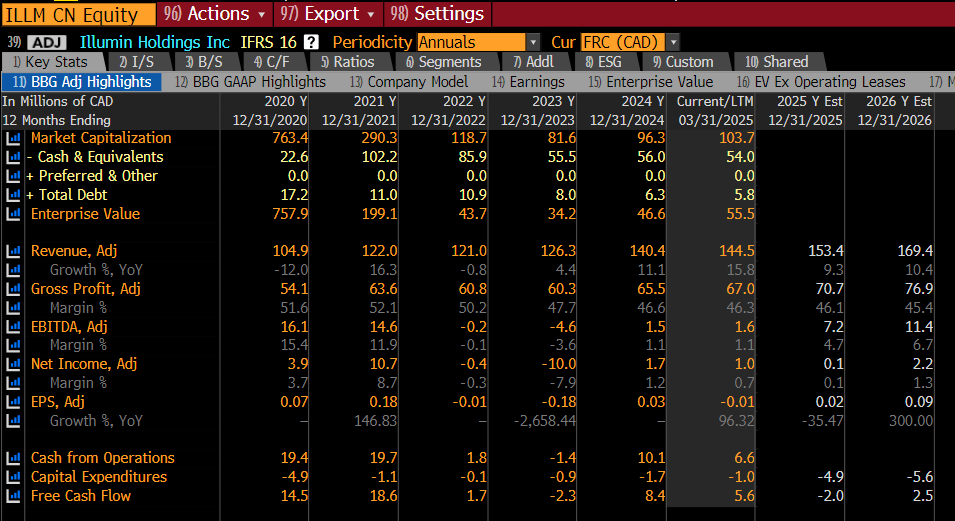Screen dimensions: 955x521
Task: Select the 2020 Y column header
Action: coord(286,101)
